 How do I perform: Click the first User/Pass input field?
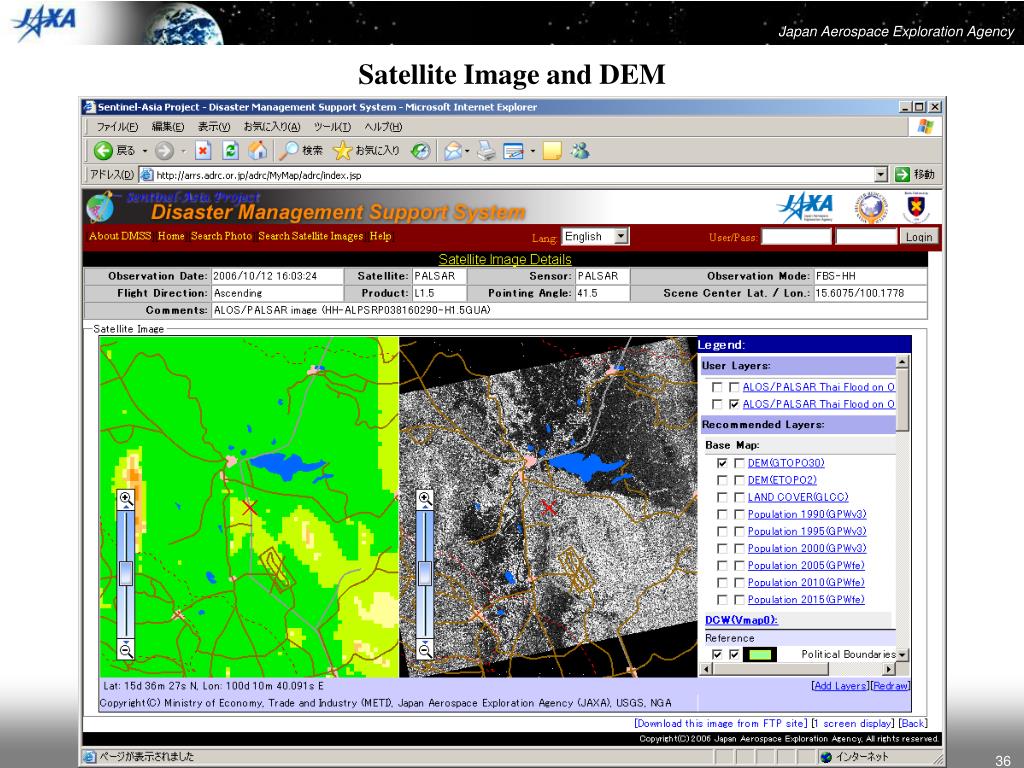click(x=797, y=236)
